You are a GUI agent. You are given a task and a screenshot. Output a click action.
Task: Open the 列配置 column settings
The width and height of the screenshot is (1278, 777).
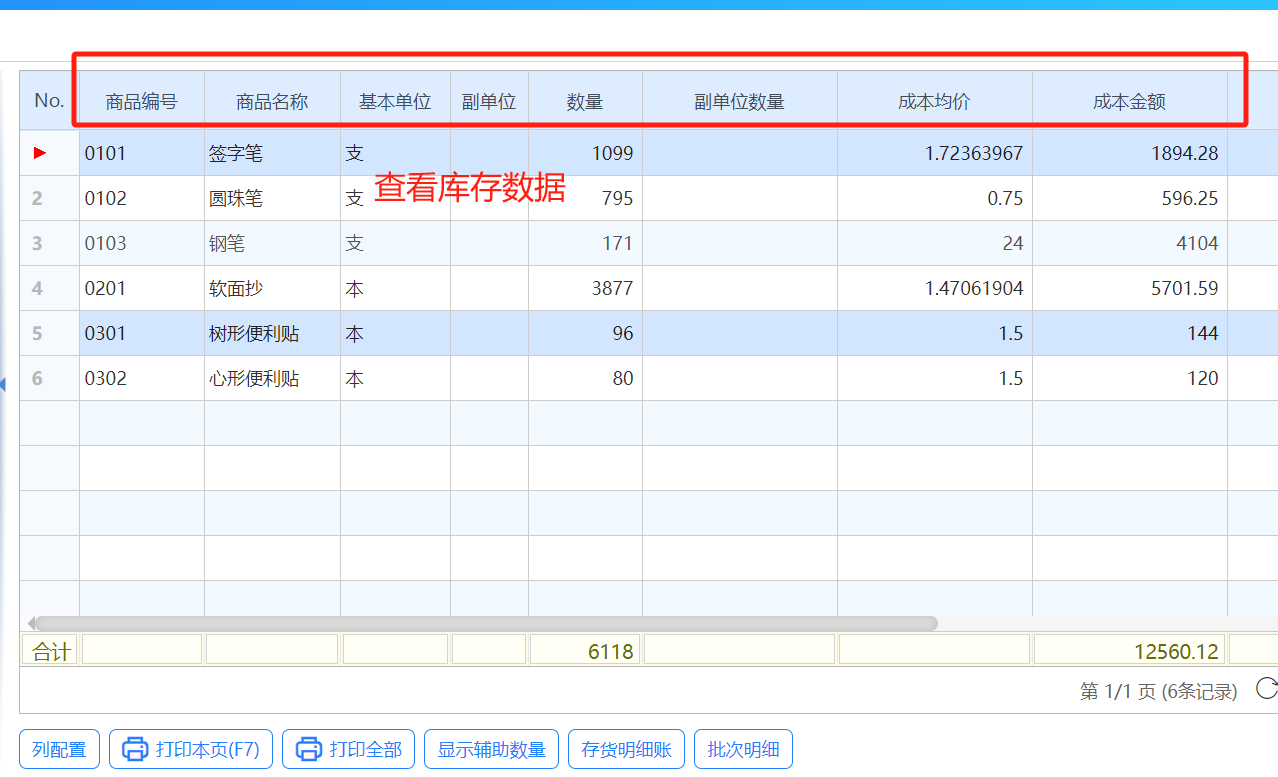59,749
